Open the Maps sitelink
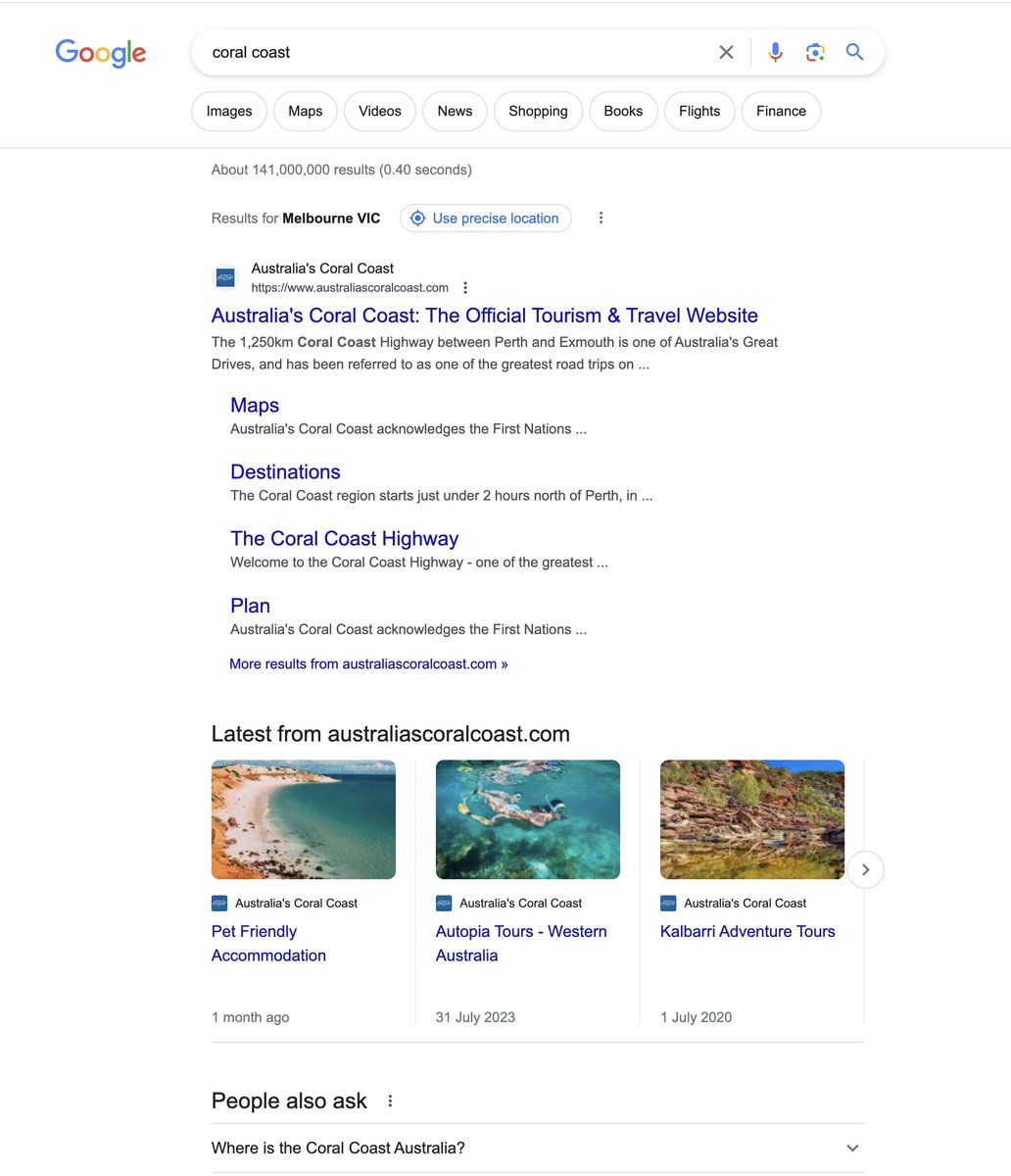This screenshot has width=1011, height=1176. [x=255, y=406]
